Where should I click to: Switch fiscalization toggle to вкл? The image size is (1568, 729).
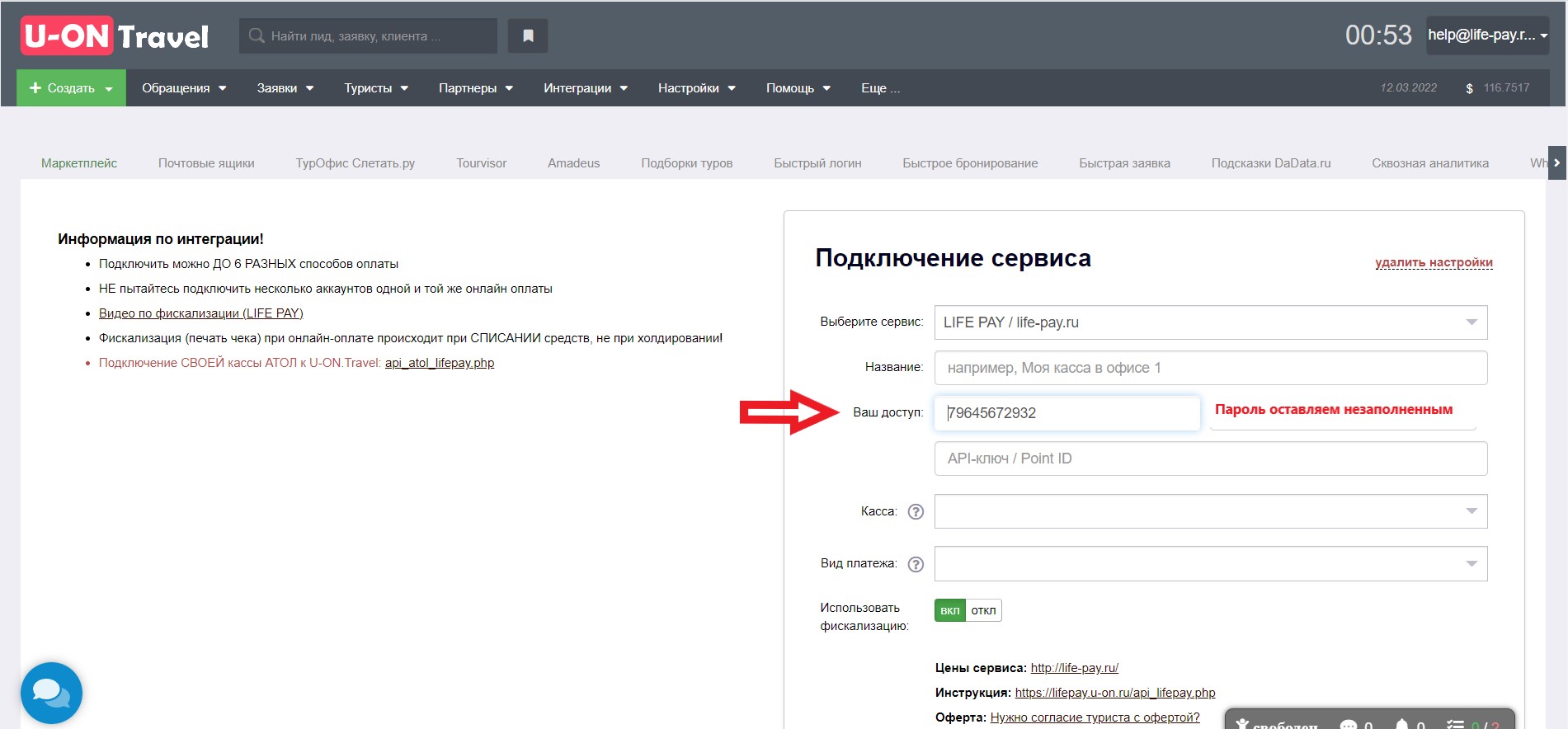(x=950, y=610)
